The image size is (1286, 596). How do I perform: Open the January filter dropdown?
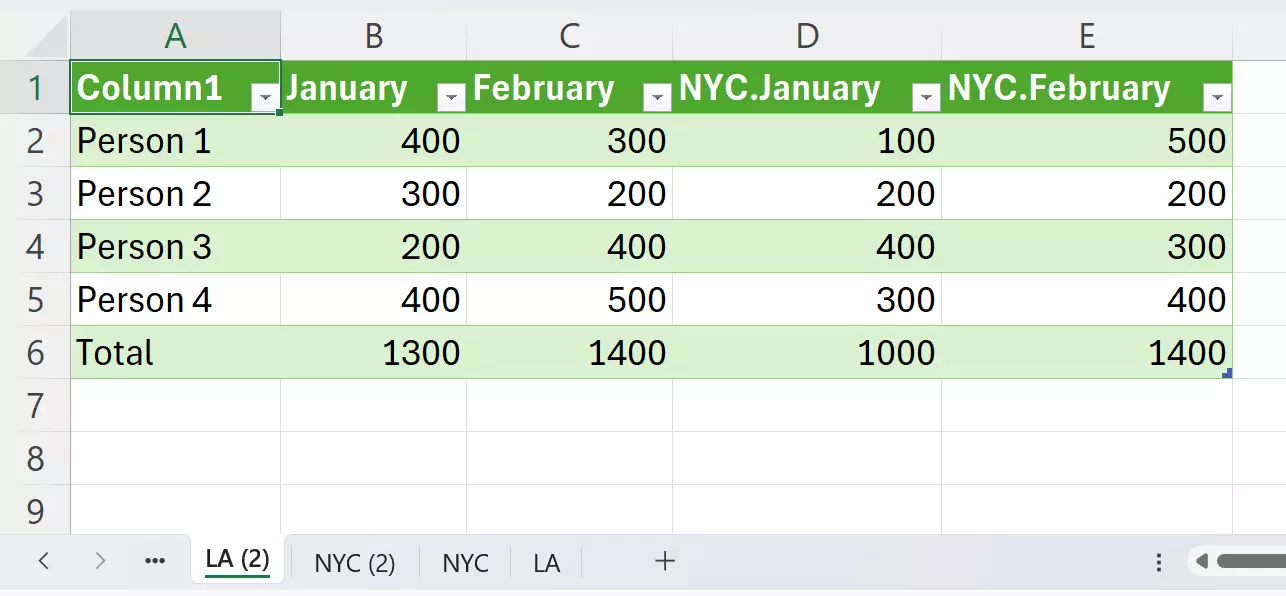coord(452,97)
